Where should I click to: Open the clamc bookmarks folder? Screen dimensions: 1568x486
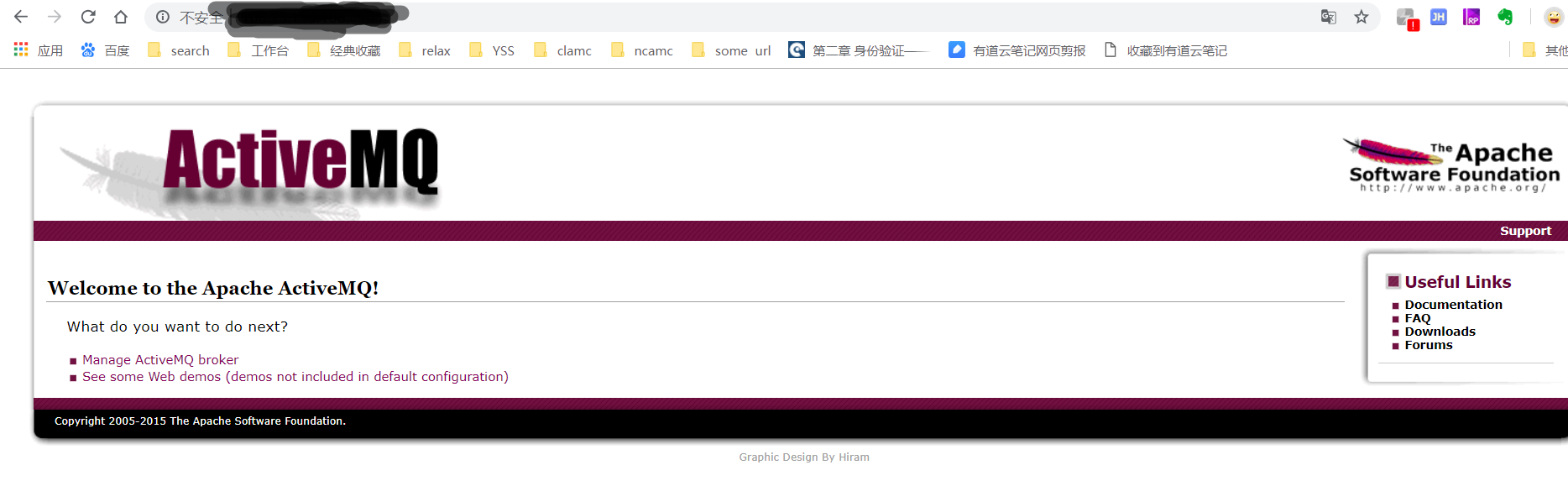pos(562,50)
